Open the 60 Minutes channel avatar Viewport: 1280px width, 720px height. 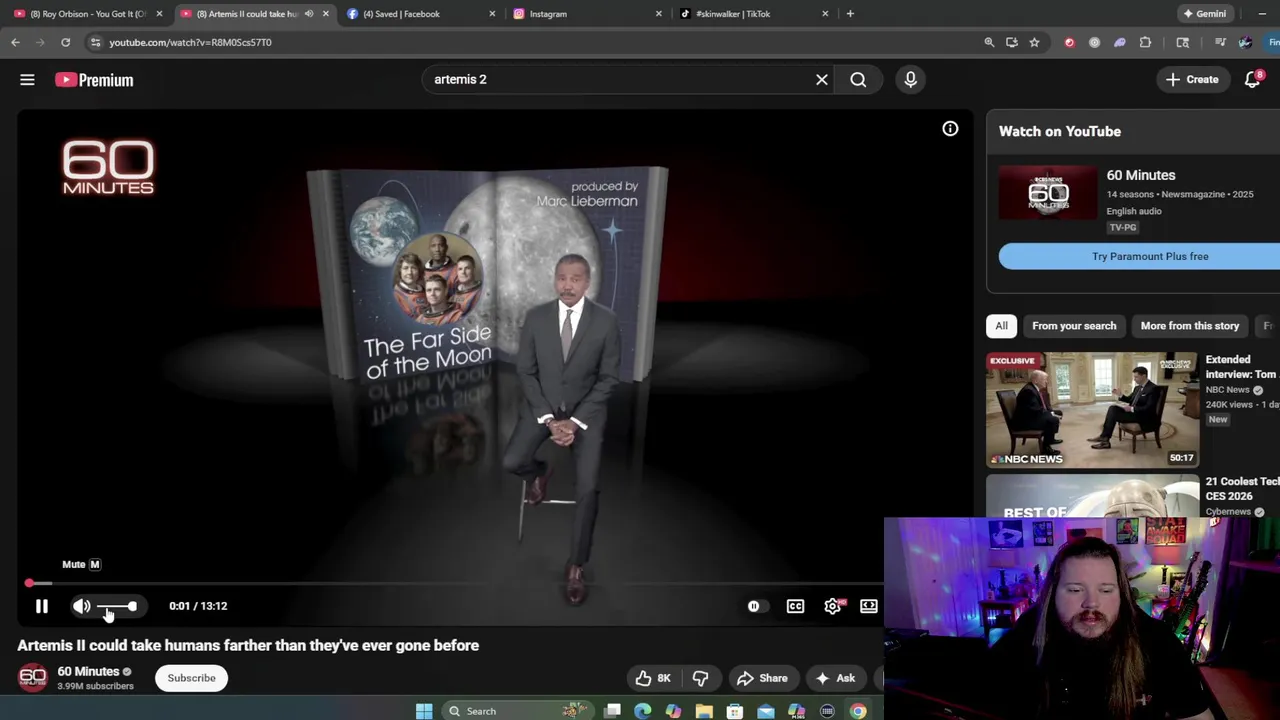coord(33,678)
